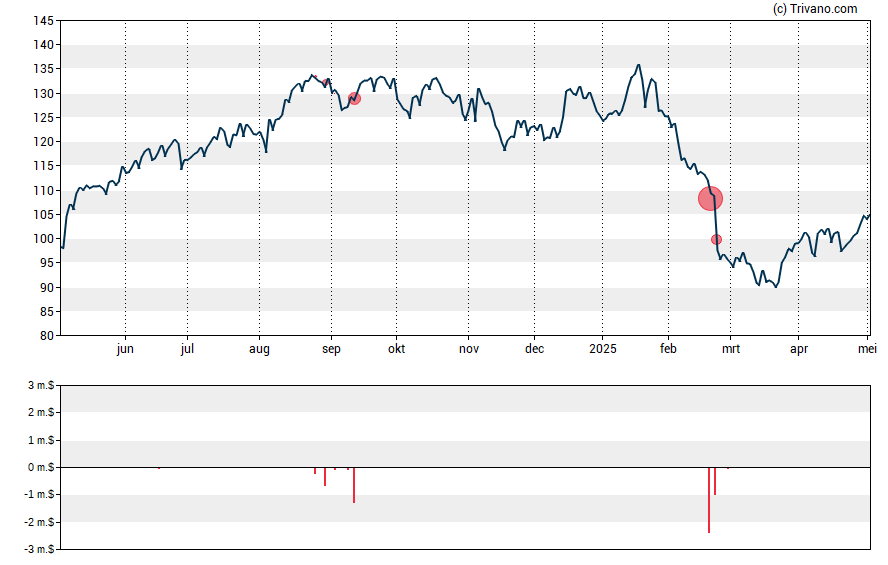This screenshot has width=888, height=565.
Task: Click the '0 m.$' volume axis label
Action: (41, 468)
